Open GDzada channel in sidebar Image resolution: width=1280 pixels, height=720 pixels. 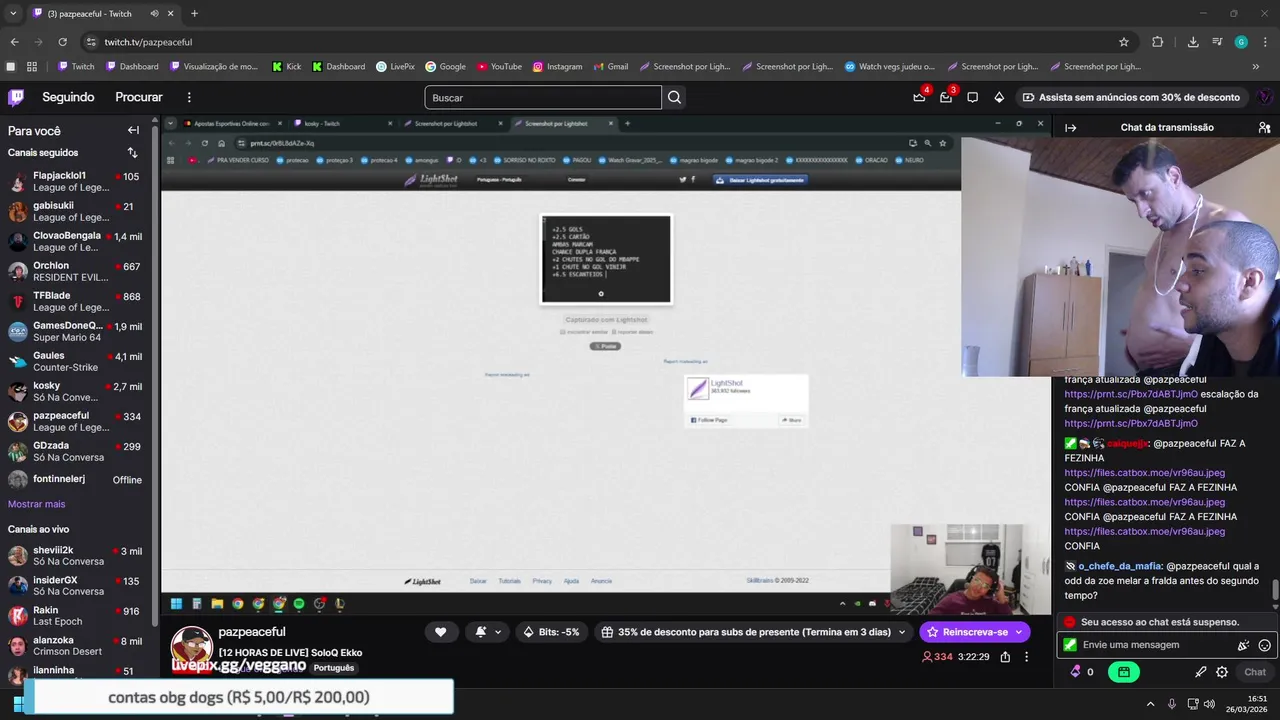coord(76,451)
